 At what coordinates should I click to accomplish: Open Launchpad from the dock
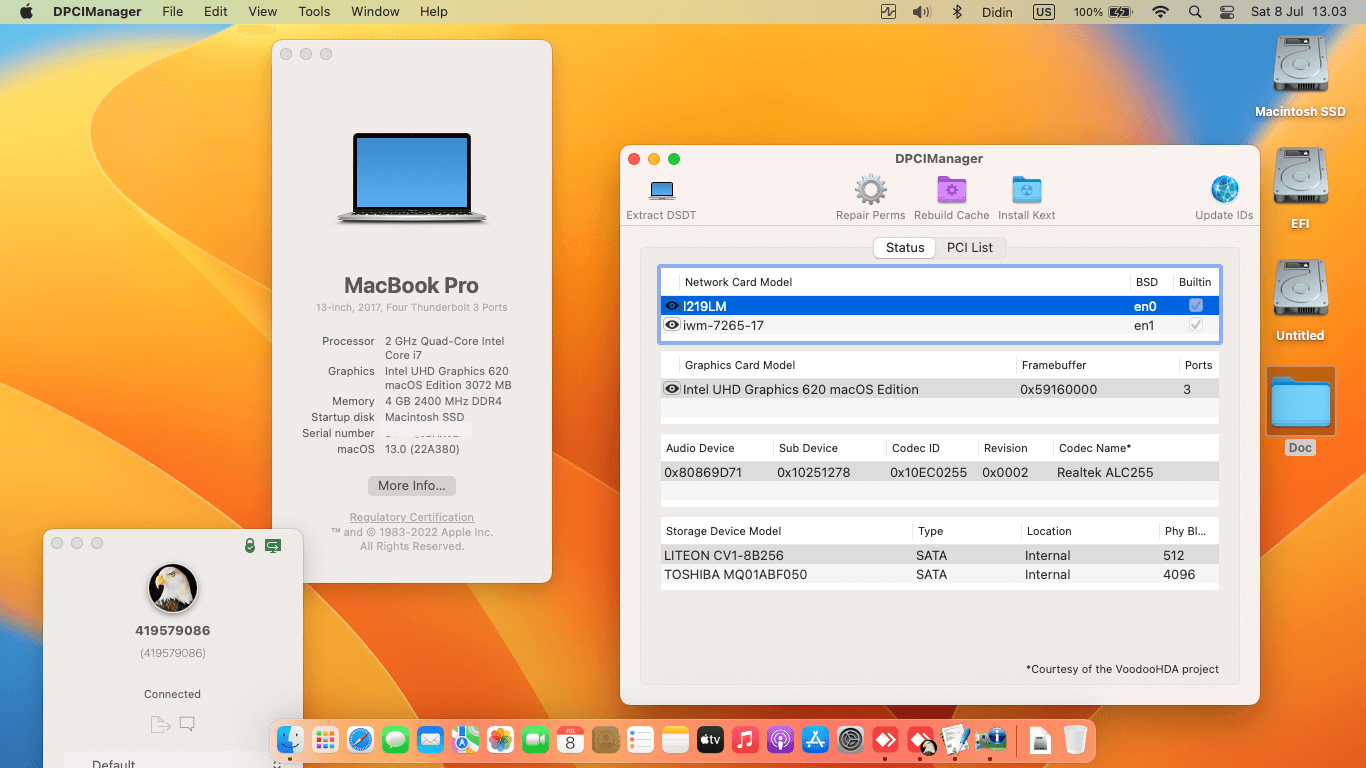point(325,740)
